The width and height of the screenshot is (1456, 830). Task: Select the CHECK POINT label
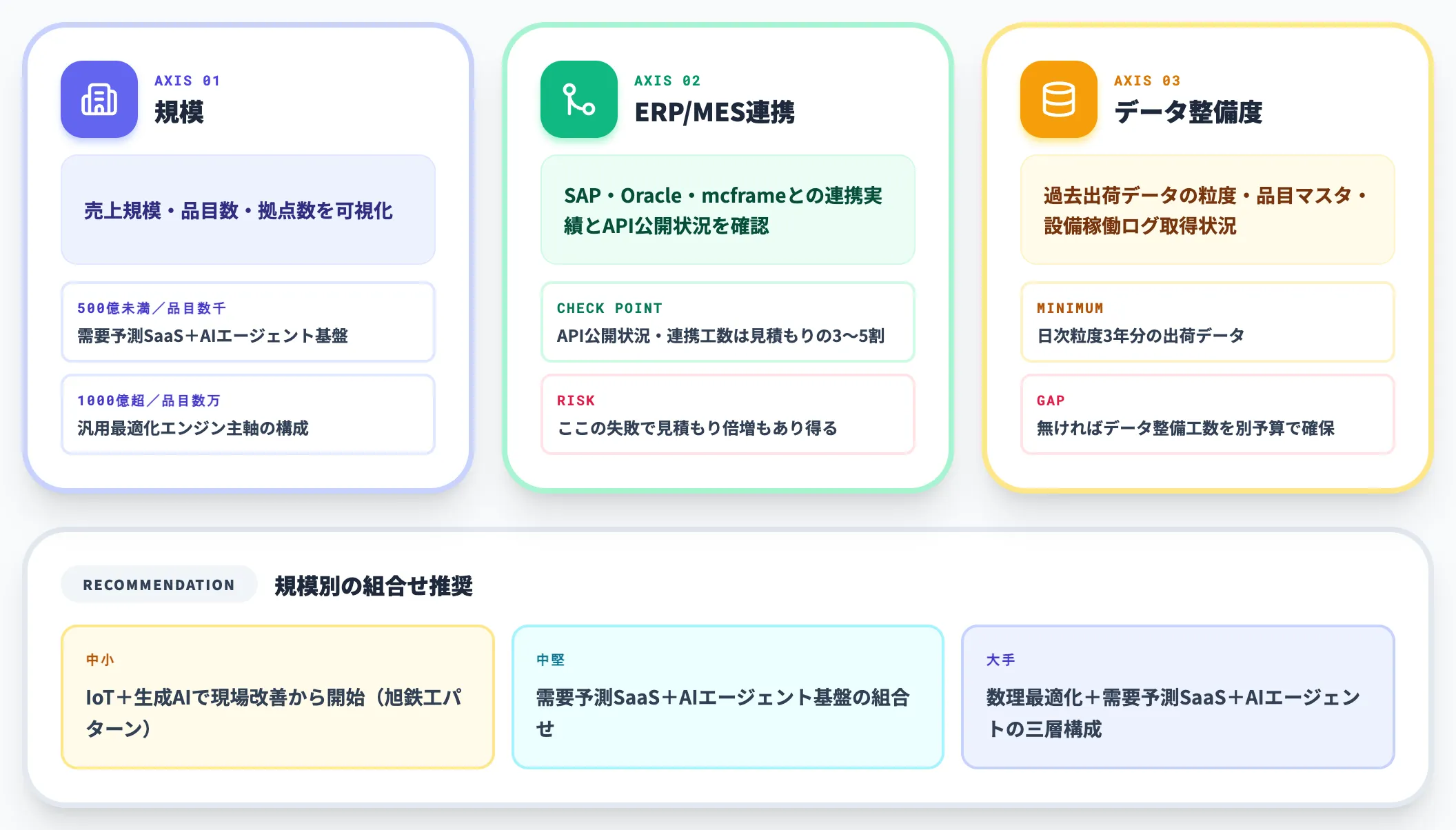point(609,308)
